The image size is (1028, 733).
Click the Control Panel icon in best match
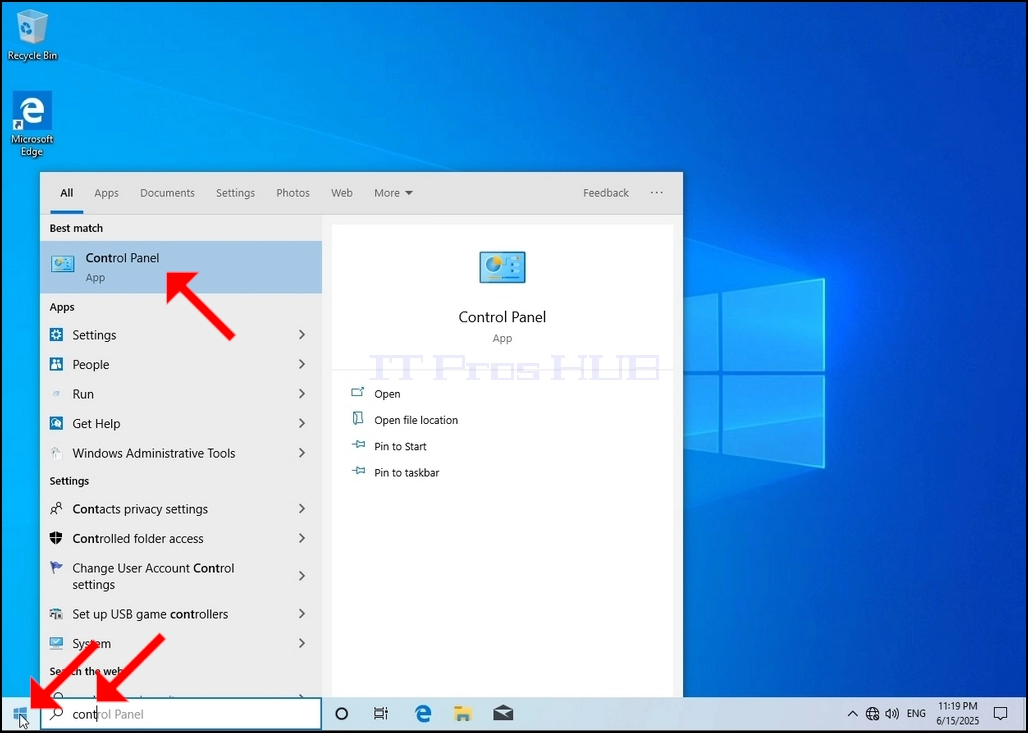[x=63, y=264]
